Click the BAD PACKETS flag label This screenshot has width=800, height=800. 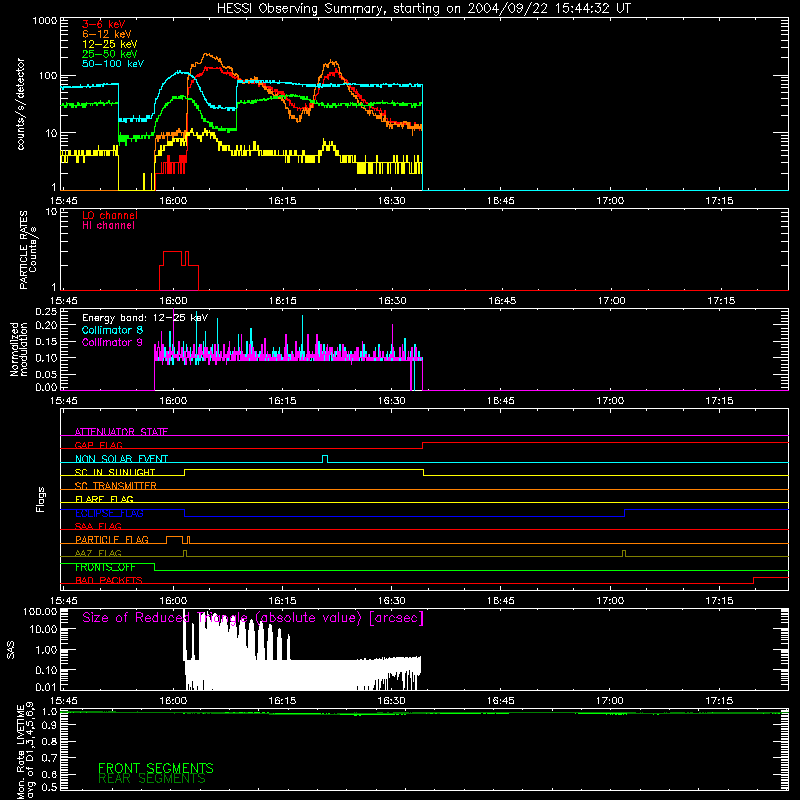tap(109, 580)
